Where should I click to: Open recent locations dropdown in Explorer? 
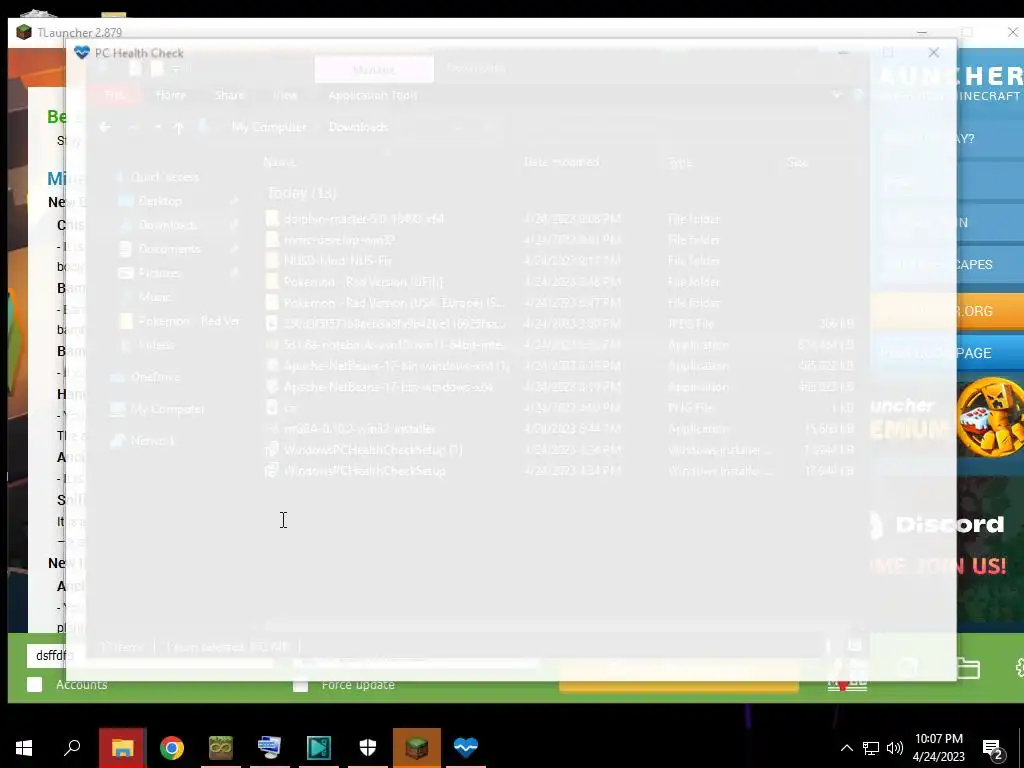pos(158,127)
